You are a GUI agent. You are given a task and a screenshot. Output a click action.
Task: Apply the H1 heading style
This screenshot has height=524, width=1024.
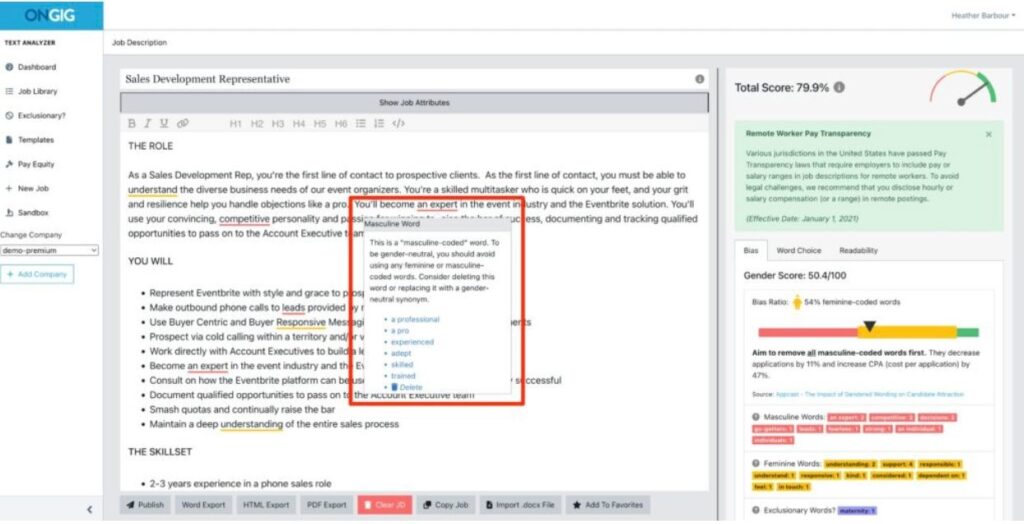pyautogui.click(x=236, y=123)
